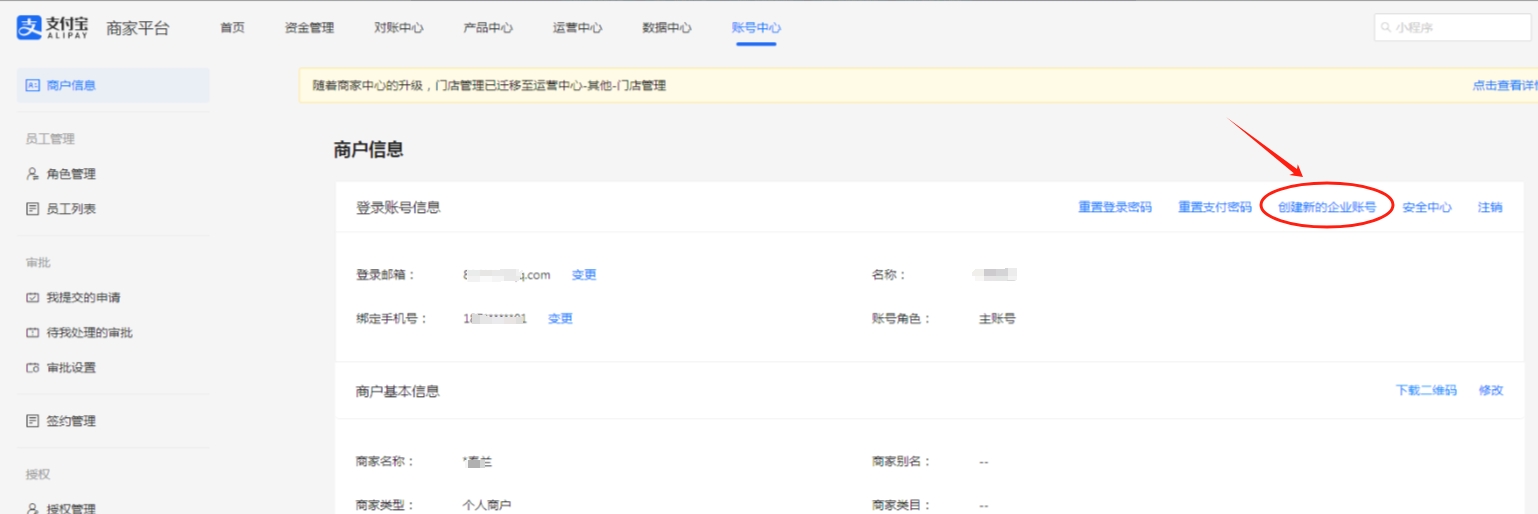Screen dimensions: 1538x514
Task: Click the 员工列表 list icon
Action: coord(32,209)
